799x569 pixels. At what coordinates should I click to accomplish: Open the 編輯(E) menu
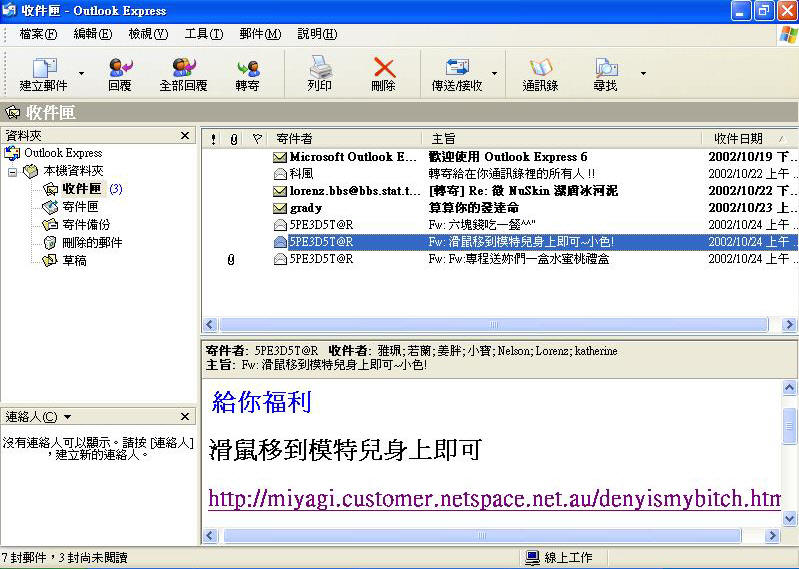93,34
